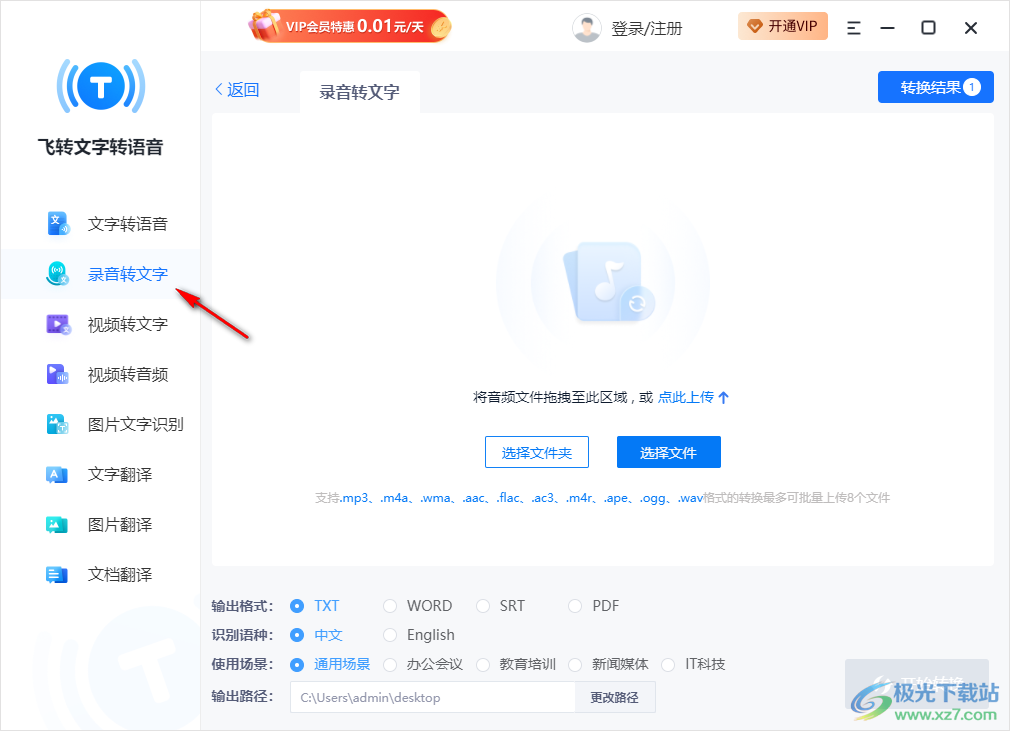Click the 视频转文字 sidebar icon

[58, 324]
